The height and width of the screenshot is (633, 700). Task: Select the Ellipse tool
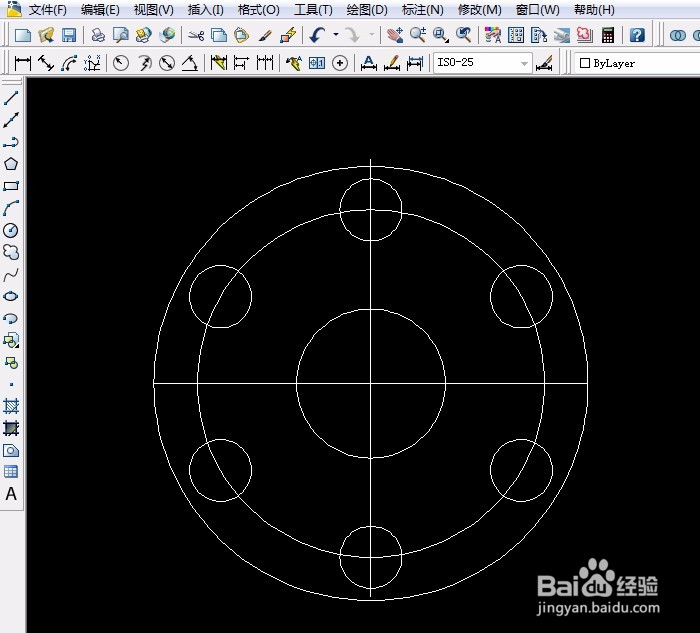11,296
